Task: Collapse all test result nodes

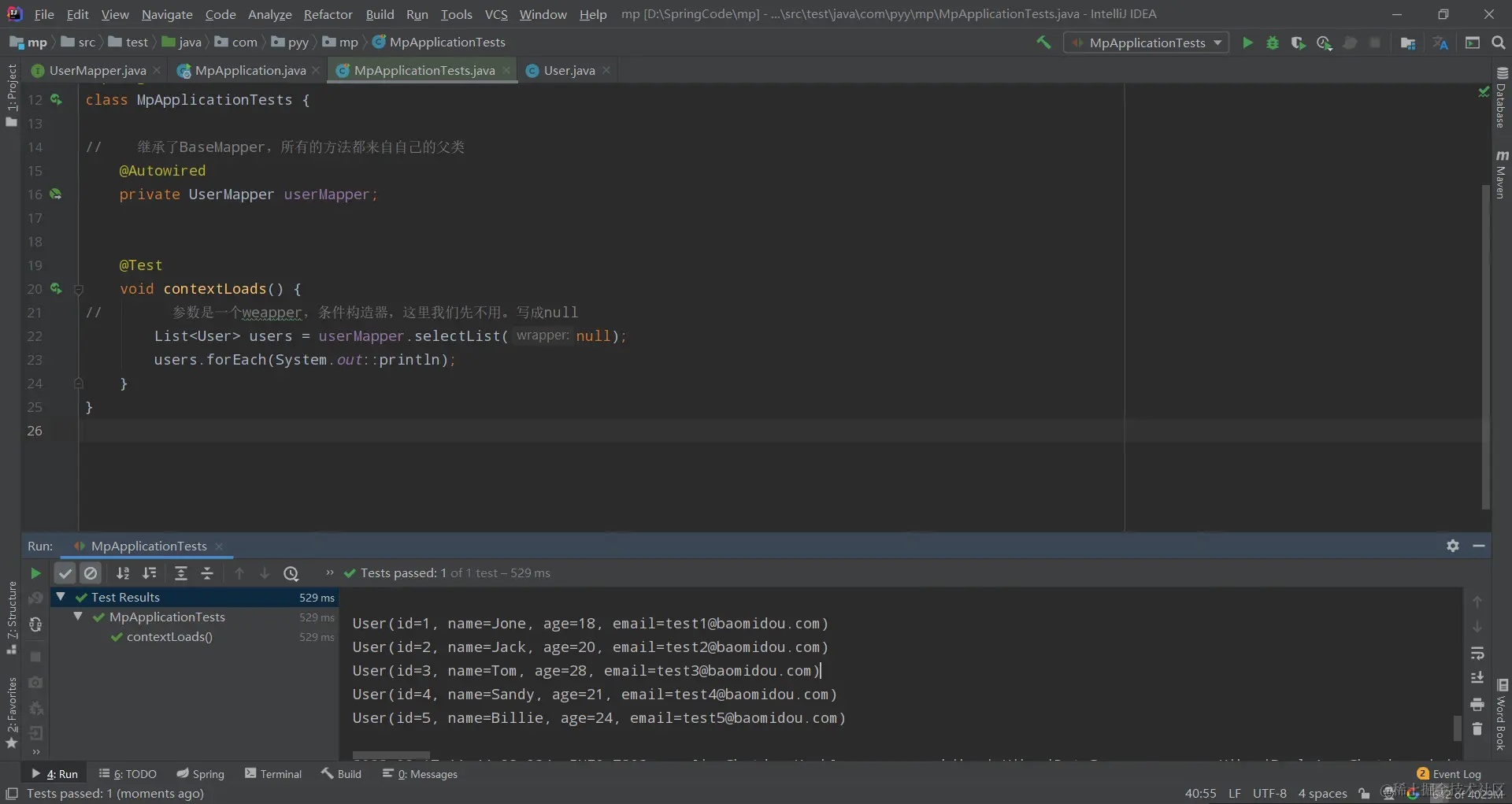Action: click(x=207, y=573)
